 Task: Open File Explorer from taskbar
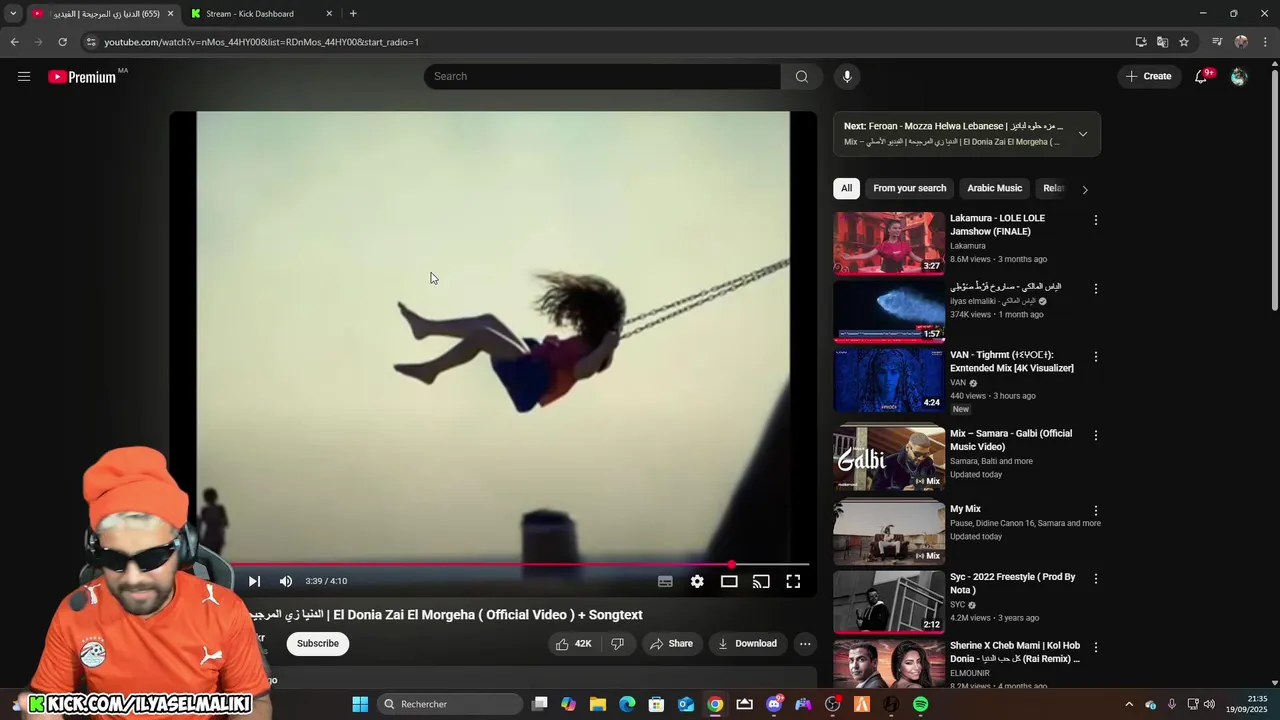coord(598,704)
